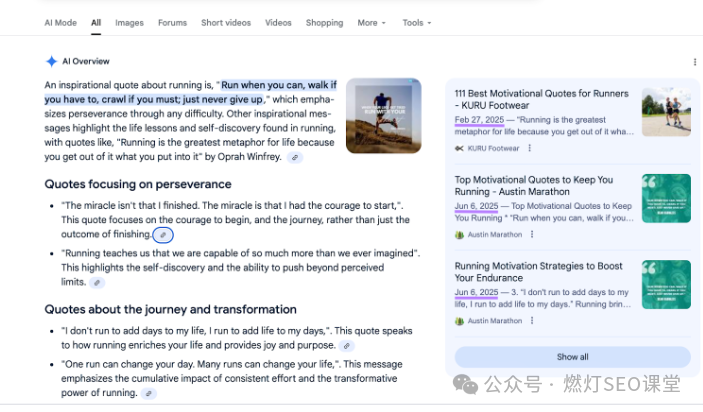Go to the Forums tab

click(x=172, y=23)
